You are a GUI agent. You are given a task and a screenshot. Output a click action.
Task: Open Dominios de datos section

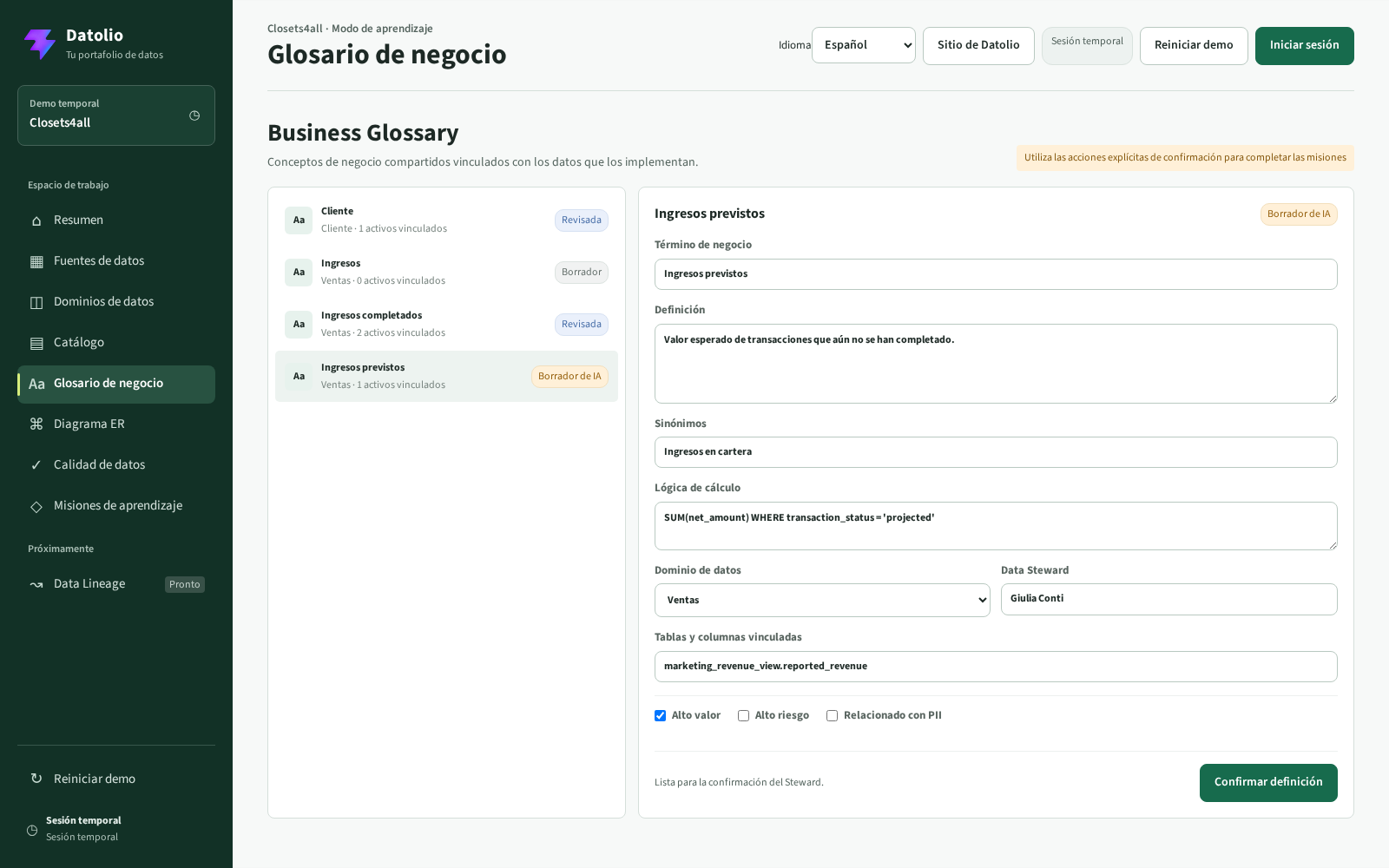click(x=116, y=302)
